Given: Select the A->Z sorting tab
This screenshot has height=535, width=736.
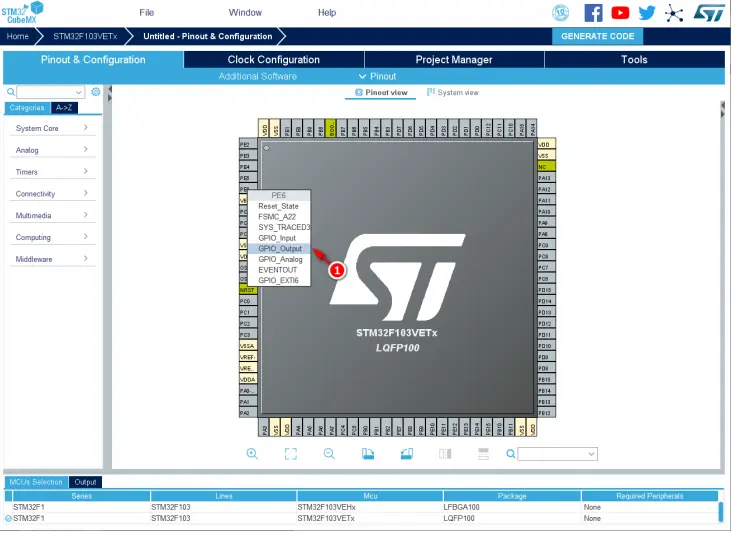Looking at the screenshot, I should coord(64,107).
